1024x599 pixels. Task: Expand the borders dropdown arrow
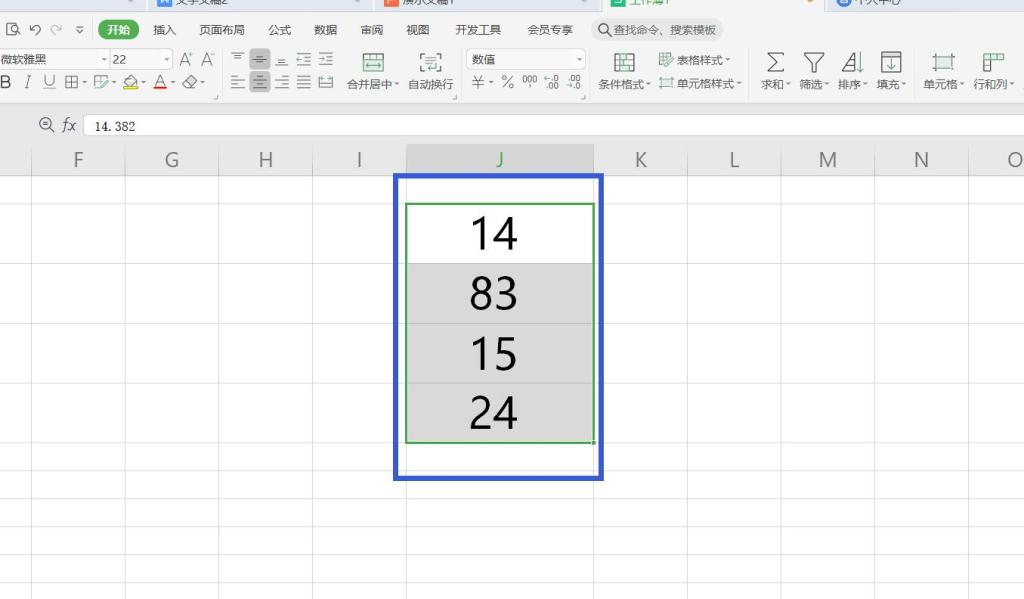[x=84, y=83]
